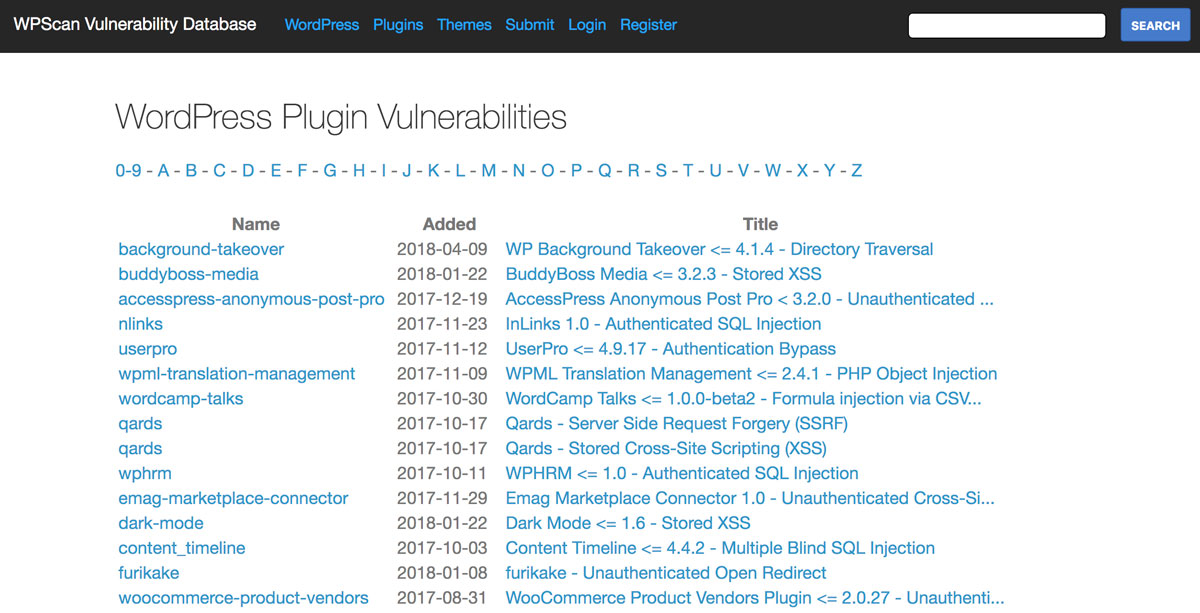Open the accesspress-anonymous-post-pro plugin link

pyautogui.click(x=251, y=299)
